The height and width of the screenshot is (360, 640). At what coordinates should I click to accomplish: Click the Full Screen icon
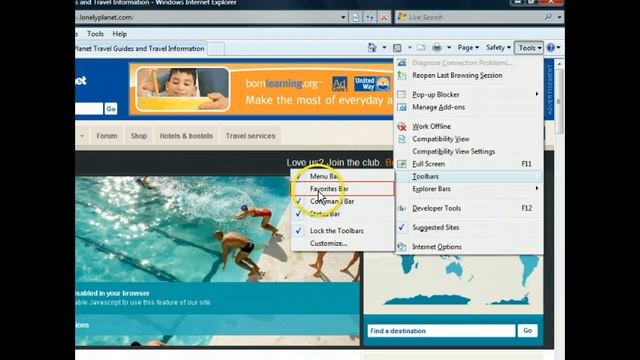click(402, 164)
